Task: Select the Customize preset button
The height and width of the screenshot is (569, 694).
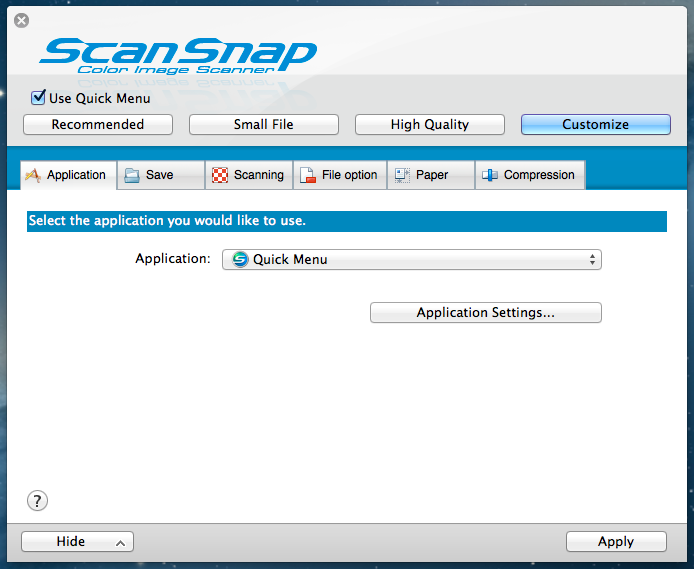Action: (x=596, y=124)
